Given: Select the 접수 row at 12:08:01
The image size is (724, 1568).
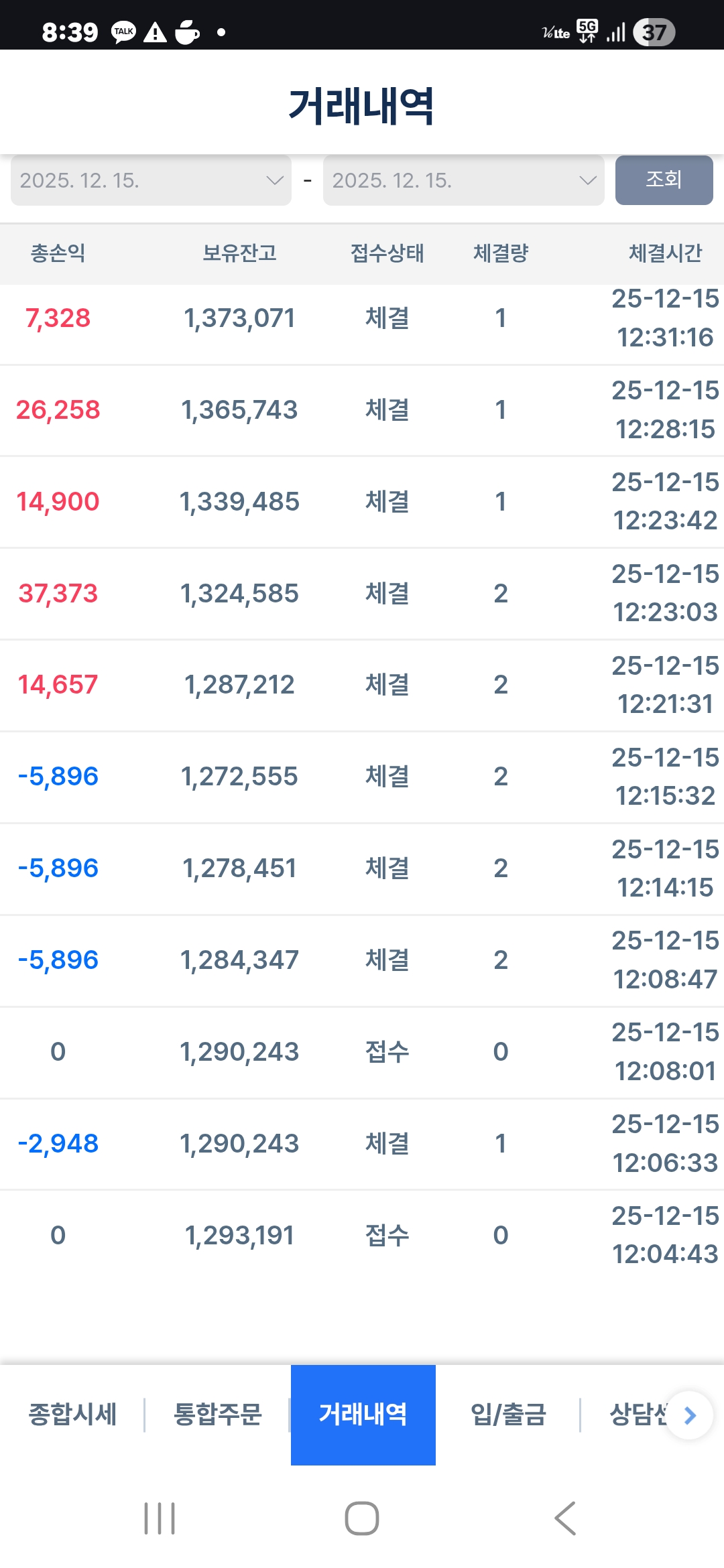Looking at the screenshot, I should click(362, 1052).
